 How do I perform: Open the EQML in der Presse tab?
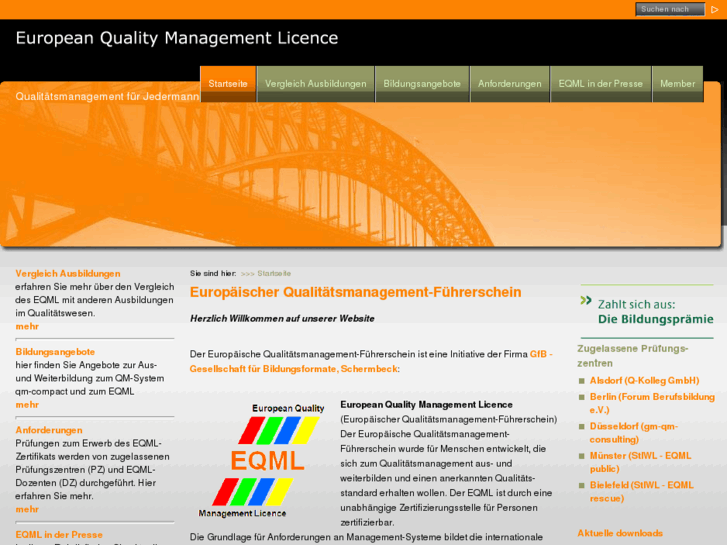click(600, 84)
